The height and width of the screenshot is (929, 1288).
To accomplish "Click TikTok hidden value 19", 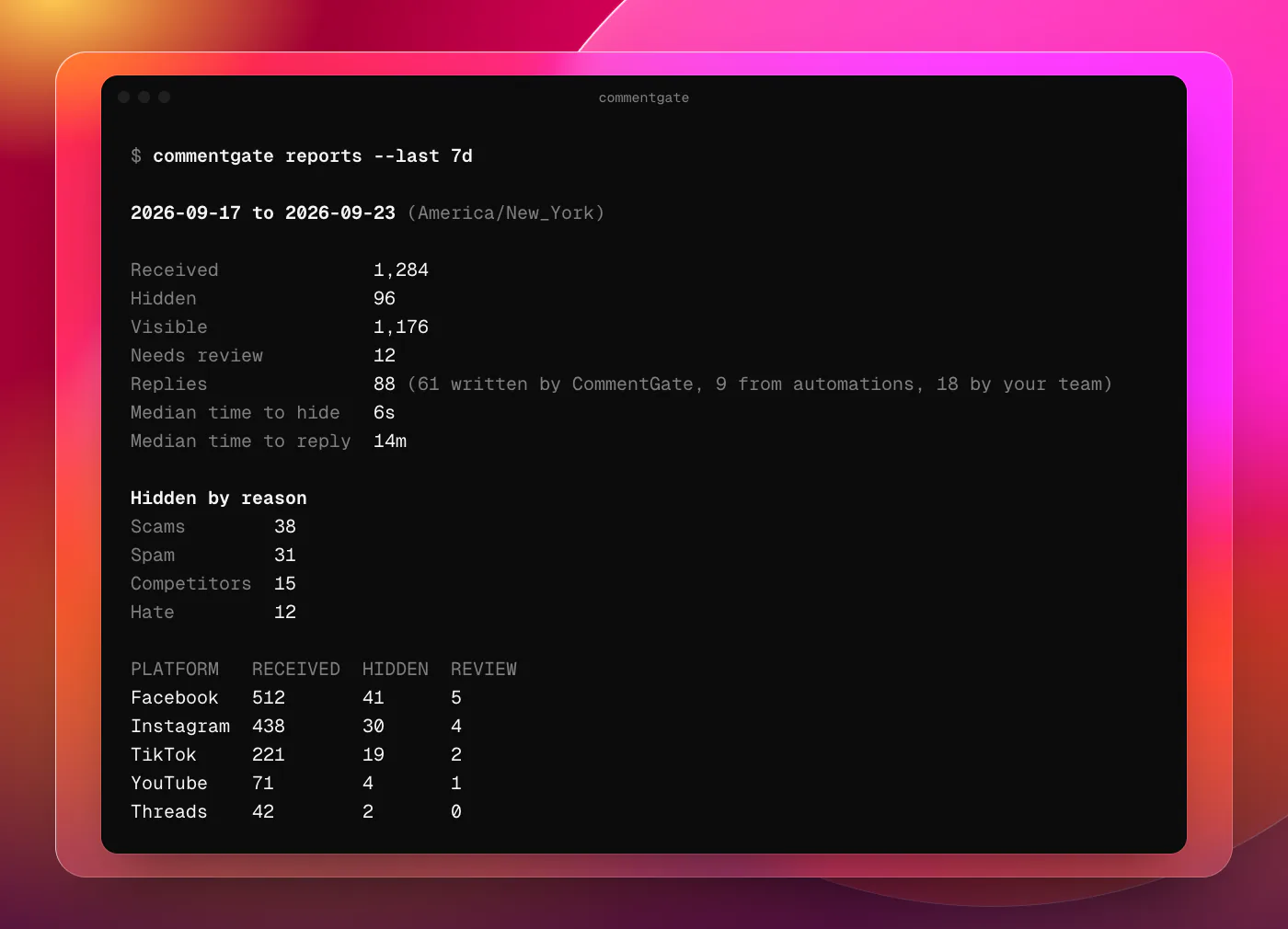I will [374, 755].
